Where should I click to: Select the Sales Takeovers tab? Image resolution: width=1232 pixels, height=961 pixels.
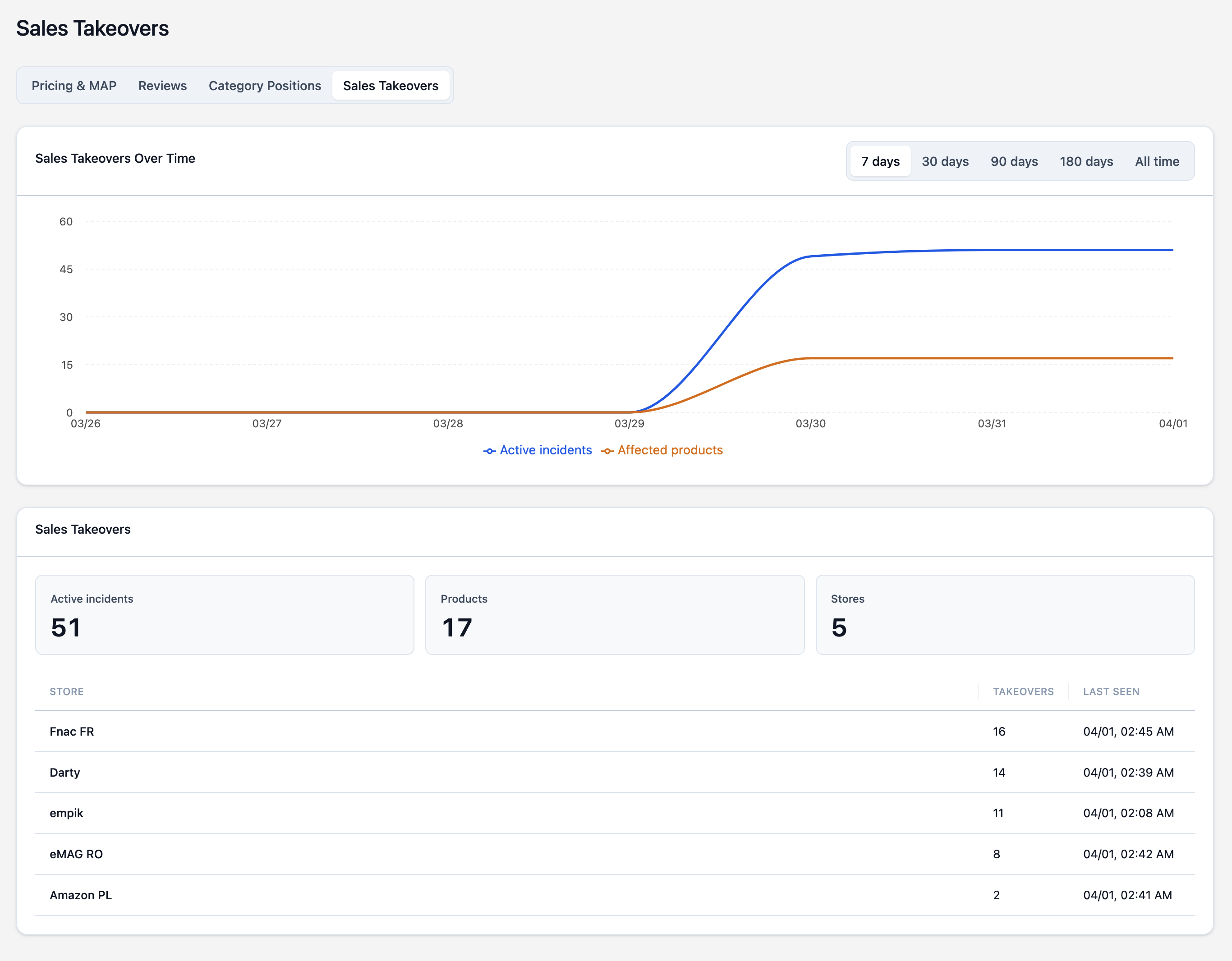pyautogui.click(x=391, y=86)
